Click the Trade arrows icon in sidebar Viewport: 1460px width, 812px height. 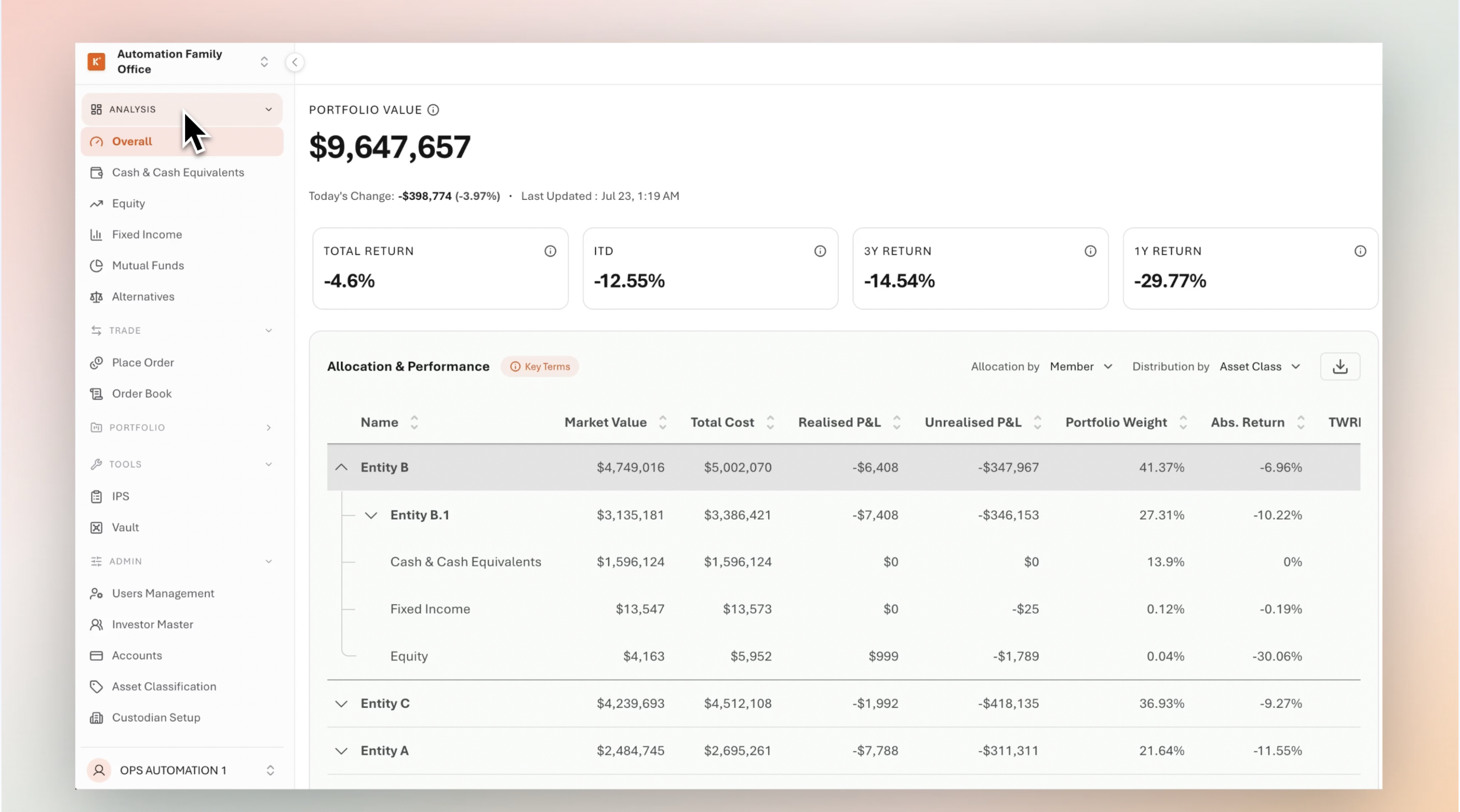(96, 331)
